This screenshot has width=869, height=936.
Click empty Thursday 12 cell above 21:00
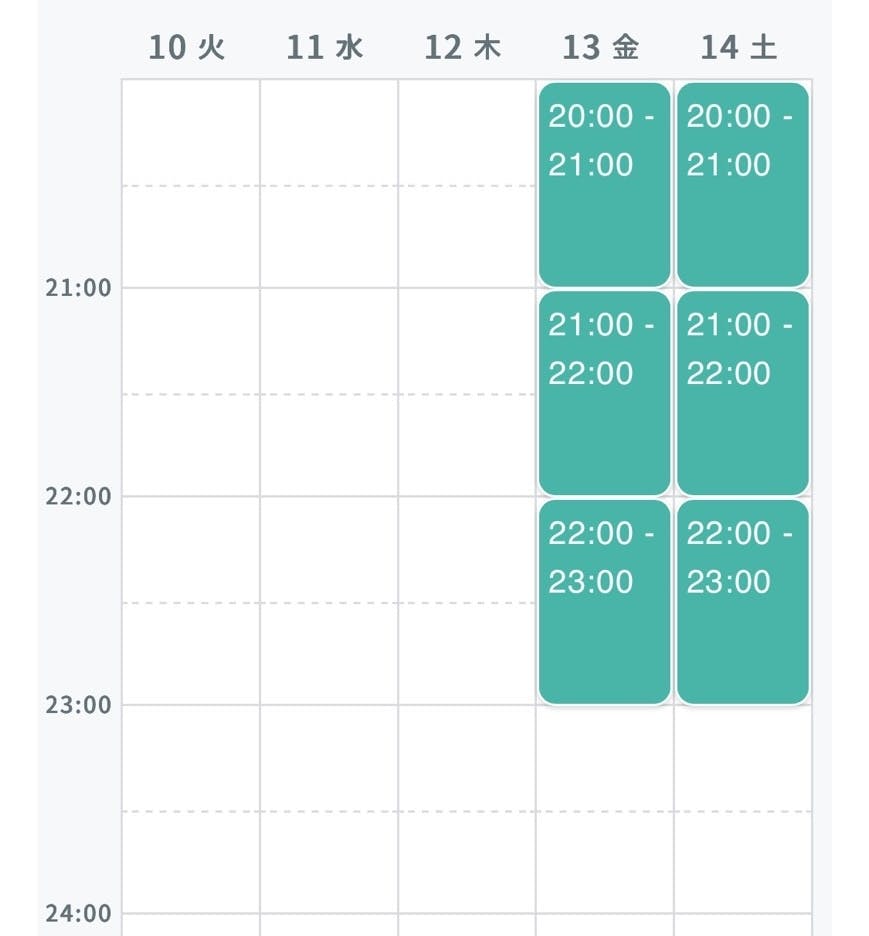coord(467,184)
